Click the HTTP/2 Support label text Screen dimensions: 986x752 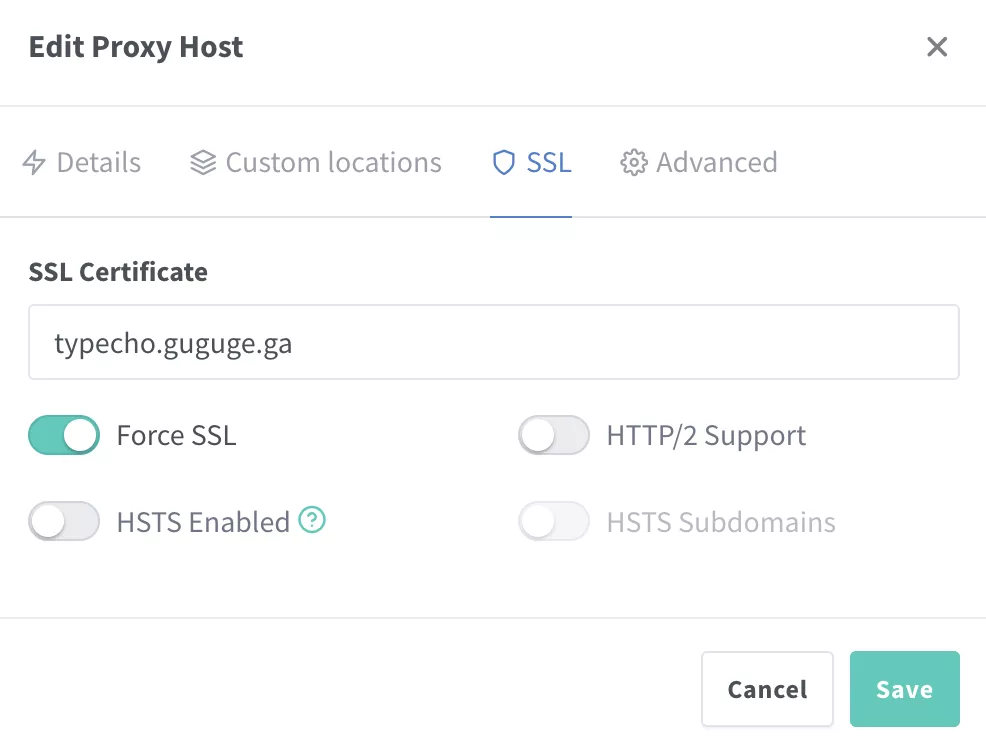coord(706,436)
